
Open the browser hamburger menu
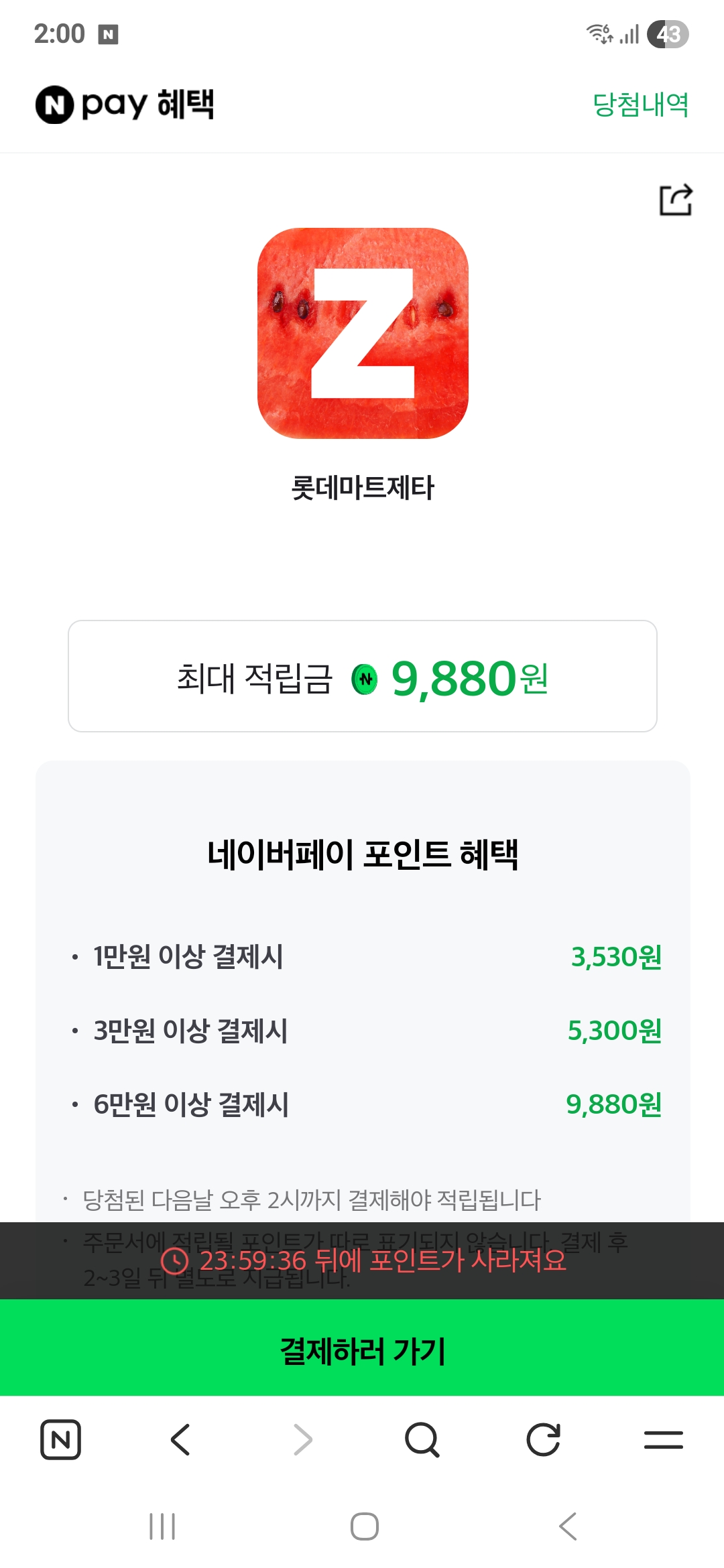[x=664, y=1439]
